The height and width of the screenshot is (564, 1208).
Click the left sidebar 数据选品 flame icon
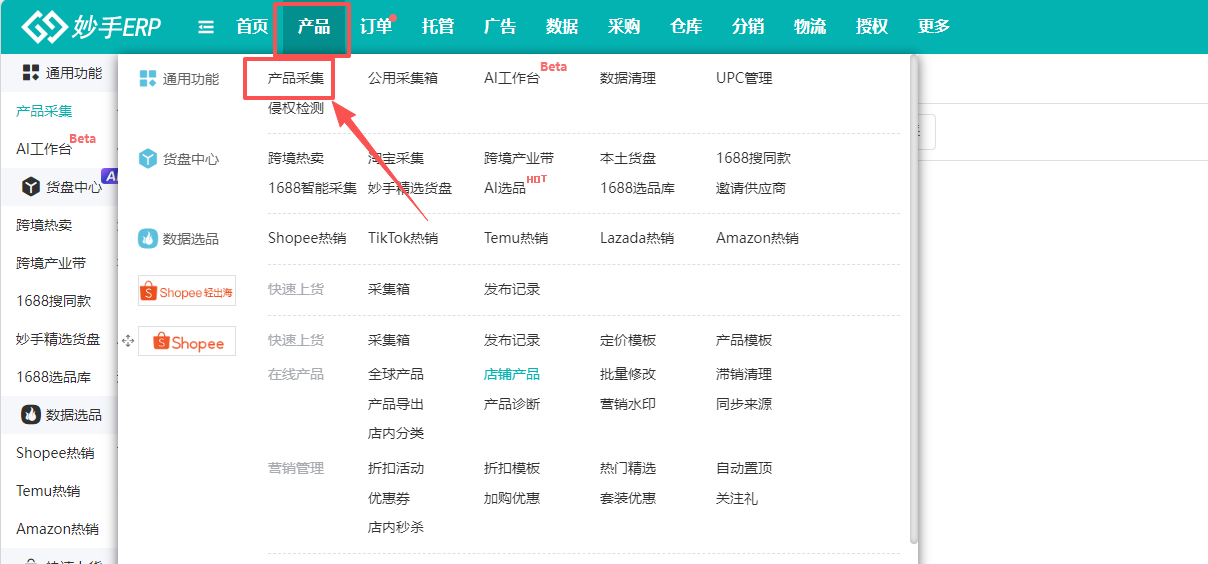(31, 415)
